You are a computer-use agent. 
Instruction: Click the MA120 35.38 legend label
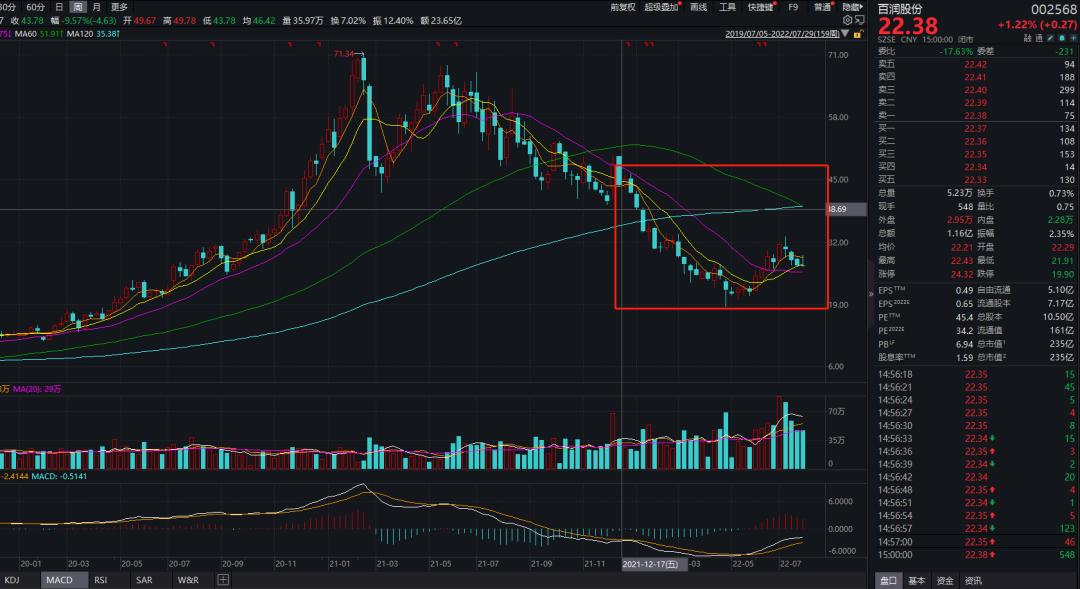coord(94,34)
